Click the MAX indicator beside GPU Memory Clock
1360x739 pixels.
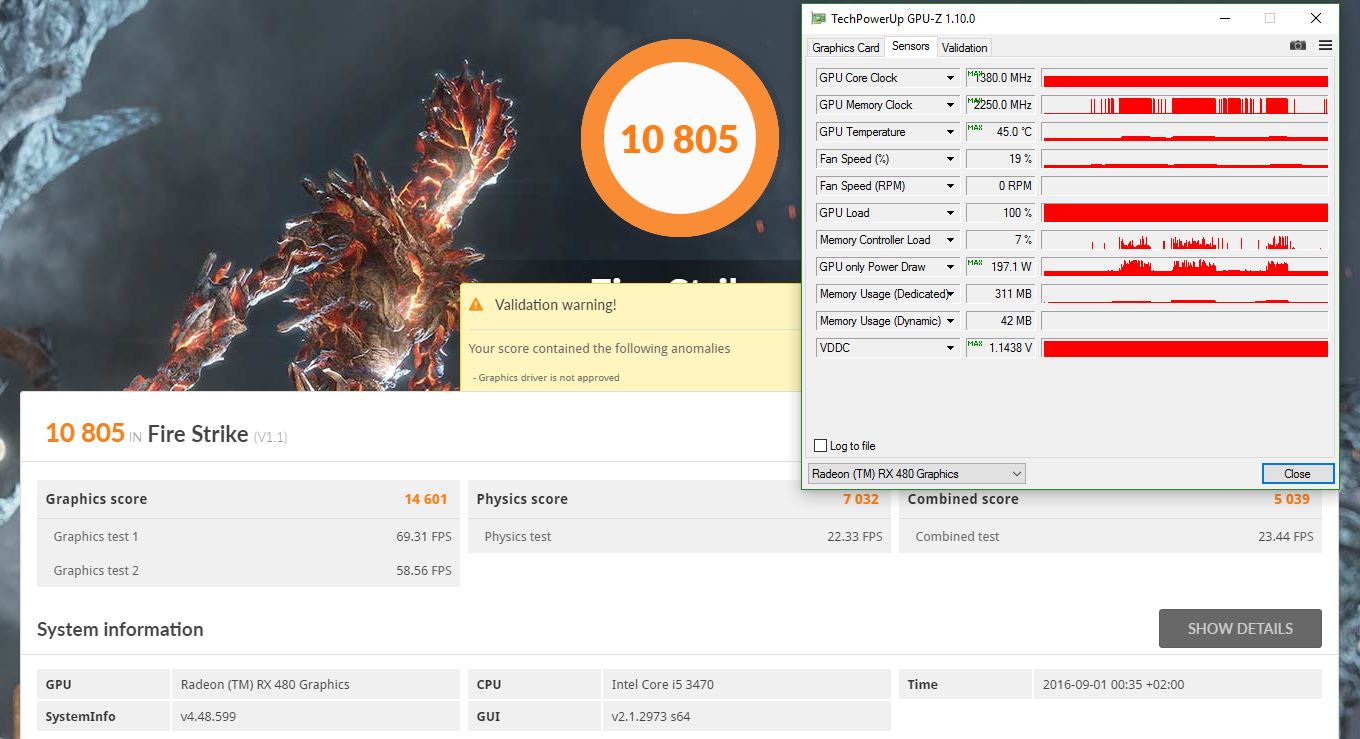973,101
